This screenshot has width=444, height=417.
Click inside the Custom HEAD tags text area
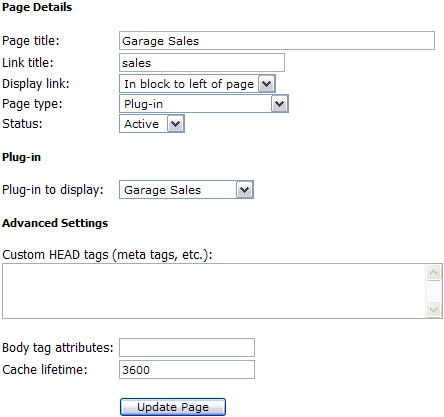click(x=214, y=291)
